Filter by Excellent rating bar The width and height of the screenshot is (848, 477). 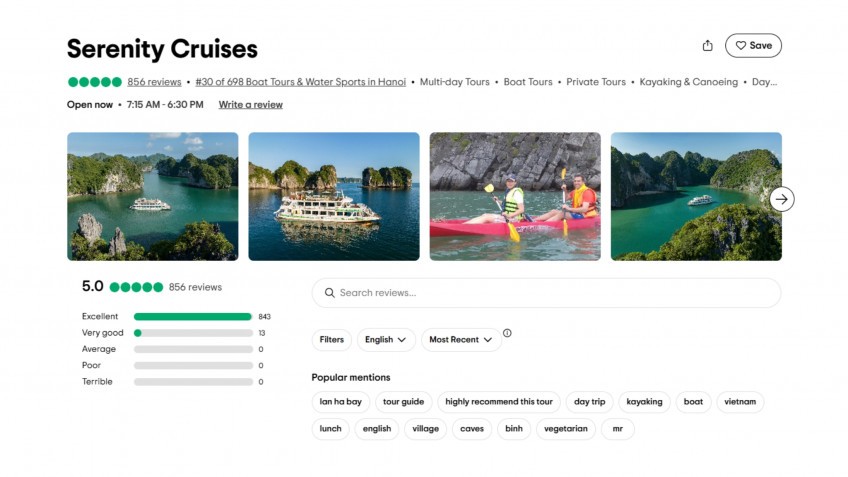(x=192, y=316)
